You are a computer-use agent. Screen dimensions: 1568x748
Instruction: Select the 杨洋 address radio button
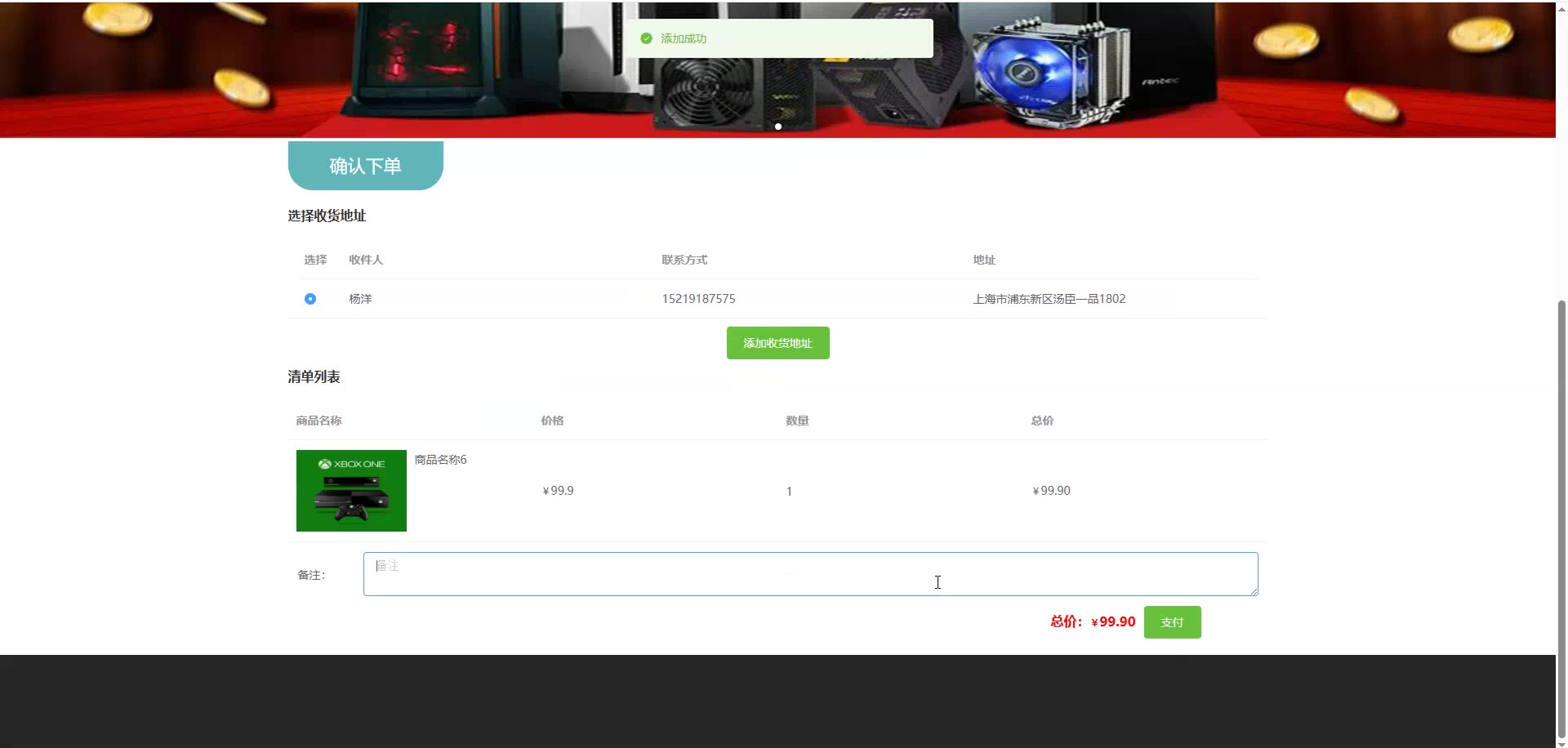coord(310,299)
